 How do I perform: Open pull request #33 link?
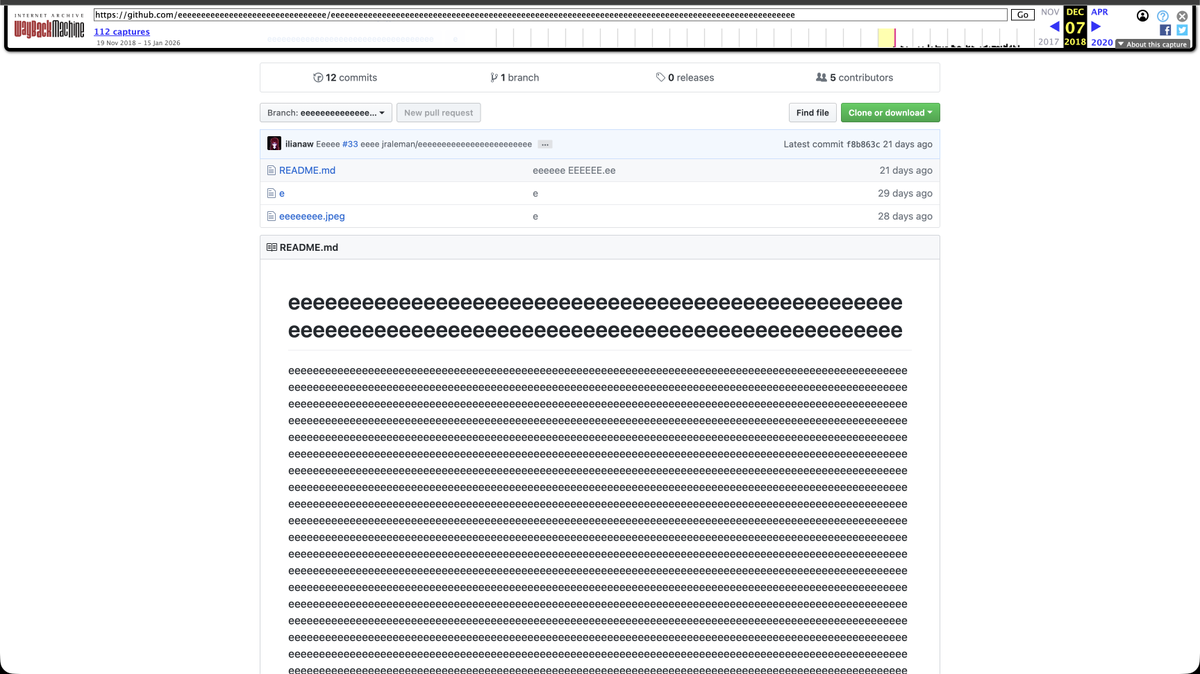coord(350,144)
